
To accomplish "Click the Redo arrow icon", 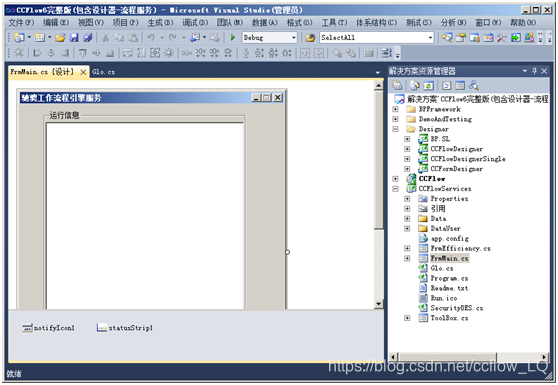I will click(173, 37).
